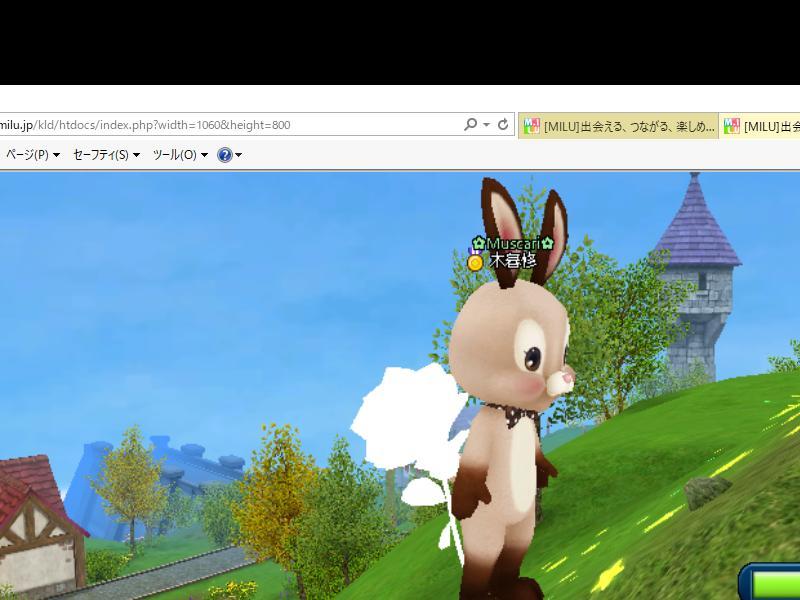Switch to the second [MILU] browser tab
This screenshot has height=600, width=800.
click(x=770, y=126)
